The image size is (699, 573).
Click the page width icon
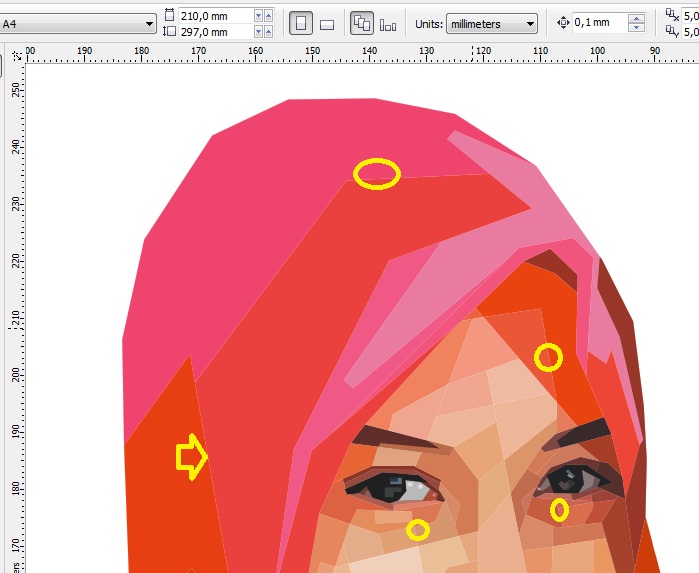(169, 15)
